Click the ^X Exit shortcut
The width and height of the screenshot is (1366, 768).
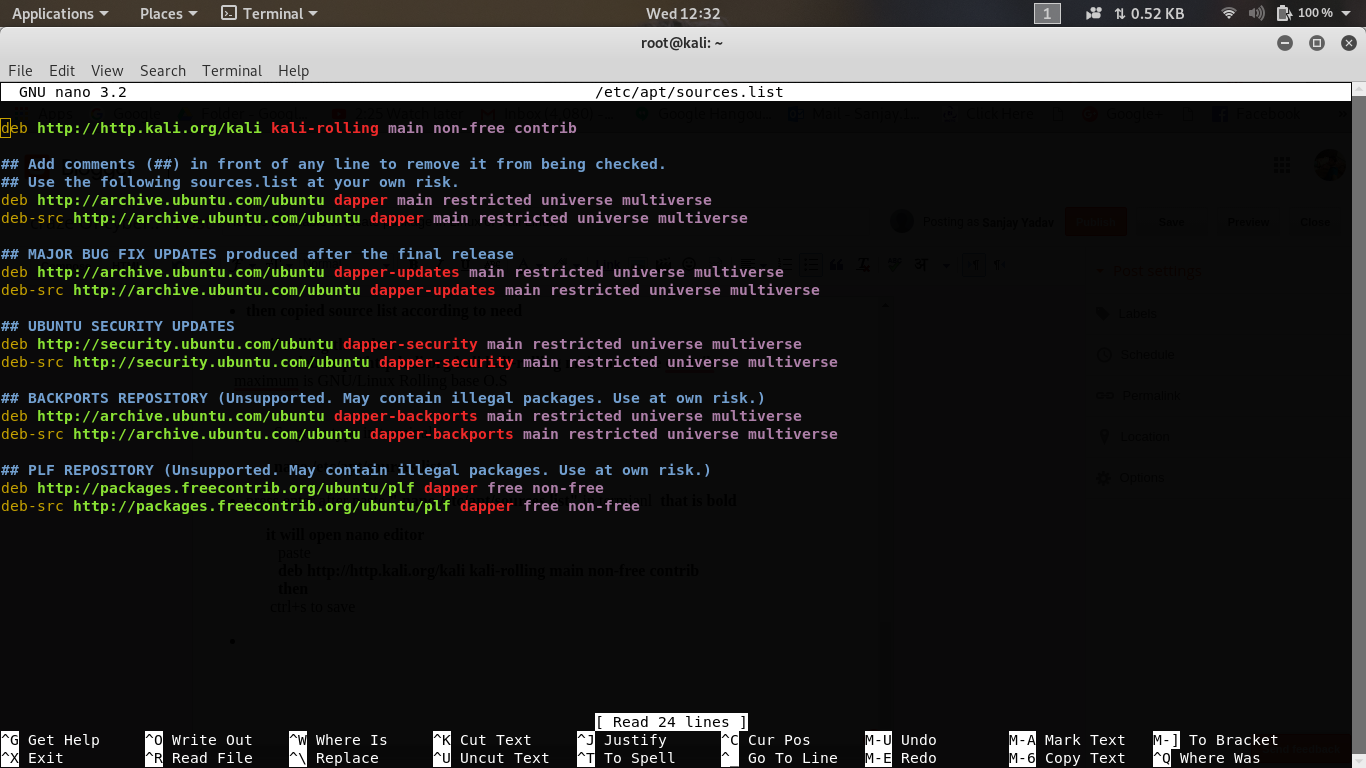click(x=33, y=758)
